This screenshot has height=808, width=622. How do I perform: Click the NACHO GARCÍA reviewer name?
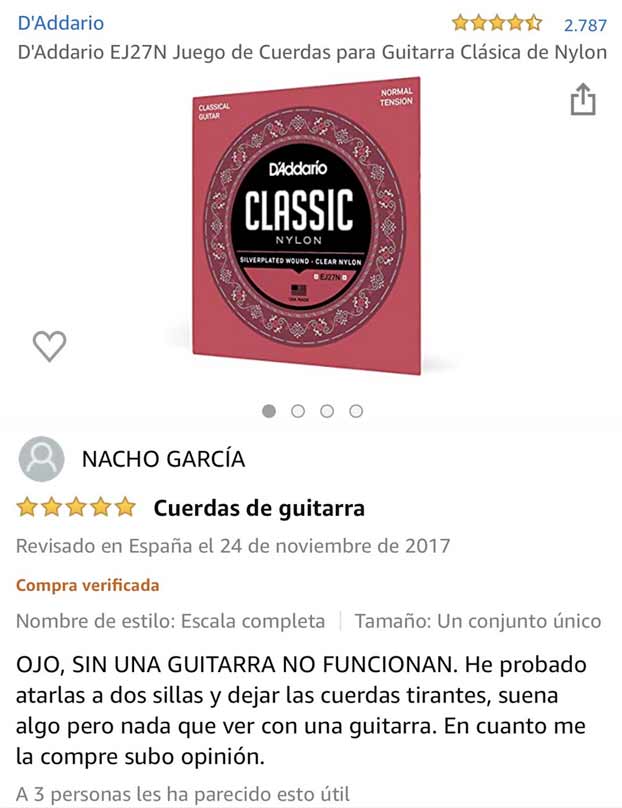pyautogui.click(x=163, y=459)
